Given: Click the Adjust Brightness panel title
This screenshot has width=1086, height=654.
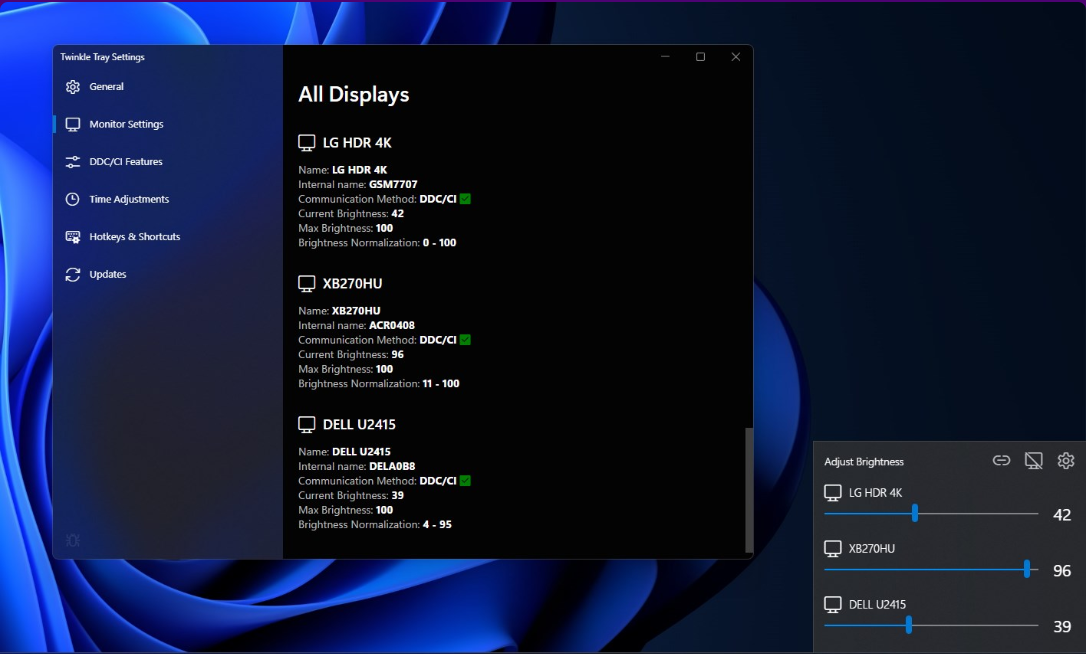Looking at the screenshot, I should 864,461.
